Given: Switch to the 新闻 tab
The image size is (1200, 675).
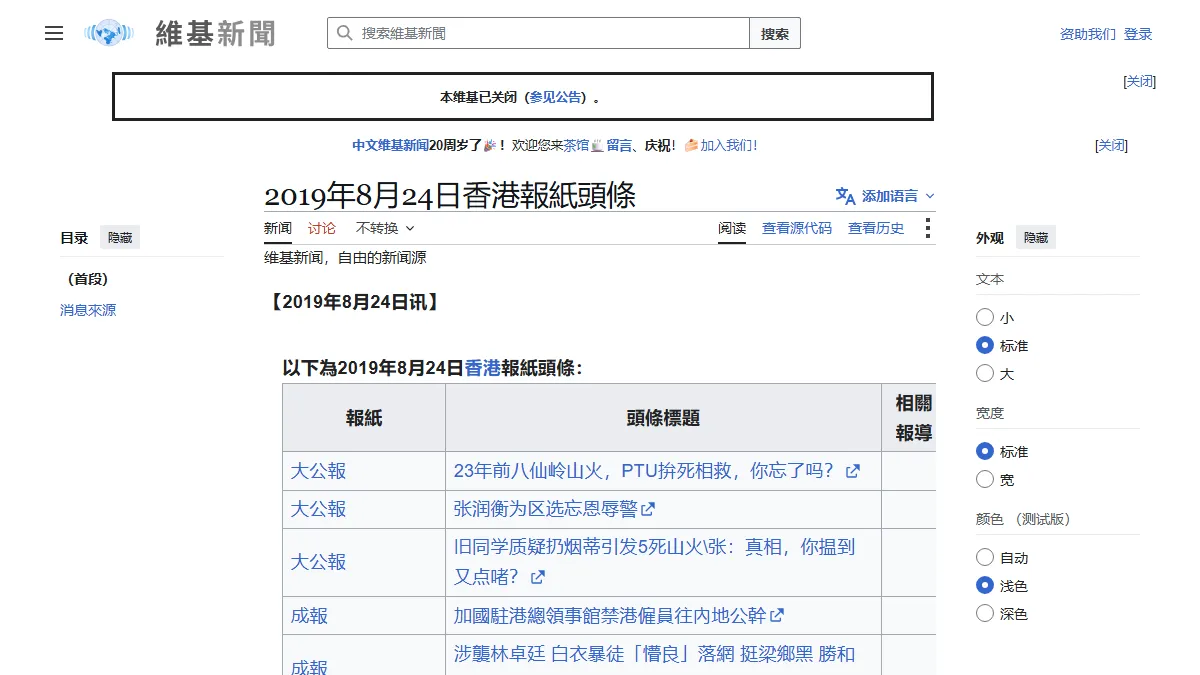Looking at the screenshot, I should pos(278,228).
